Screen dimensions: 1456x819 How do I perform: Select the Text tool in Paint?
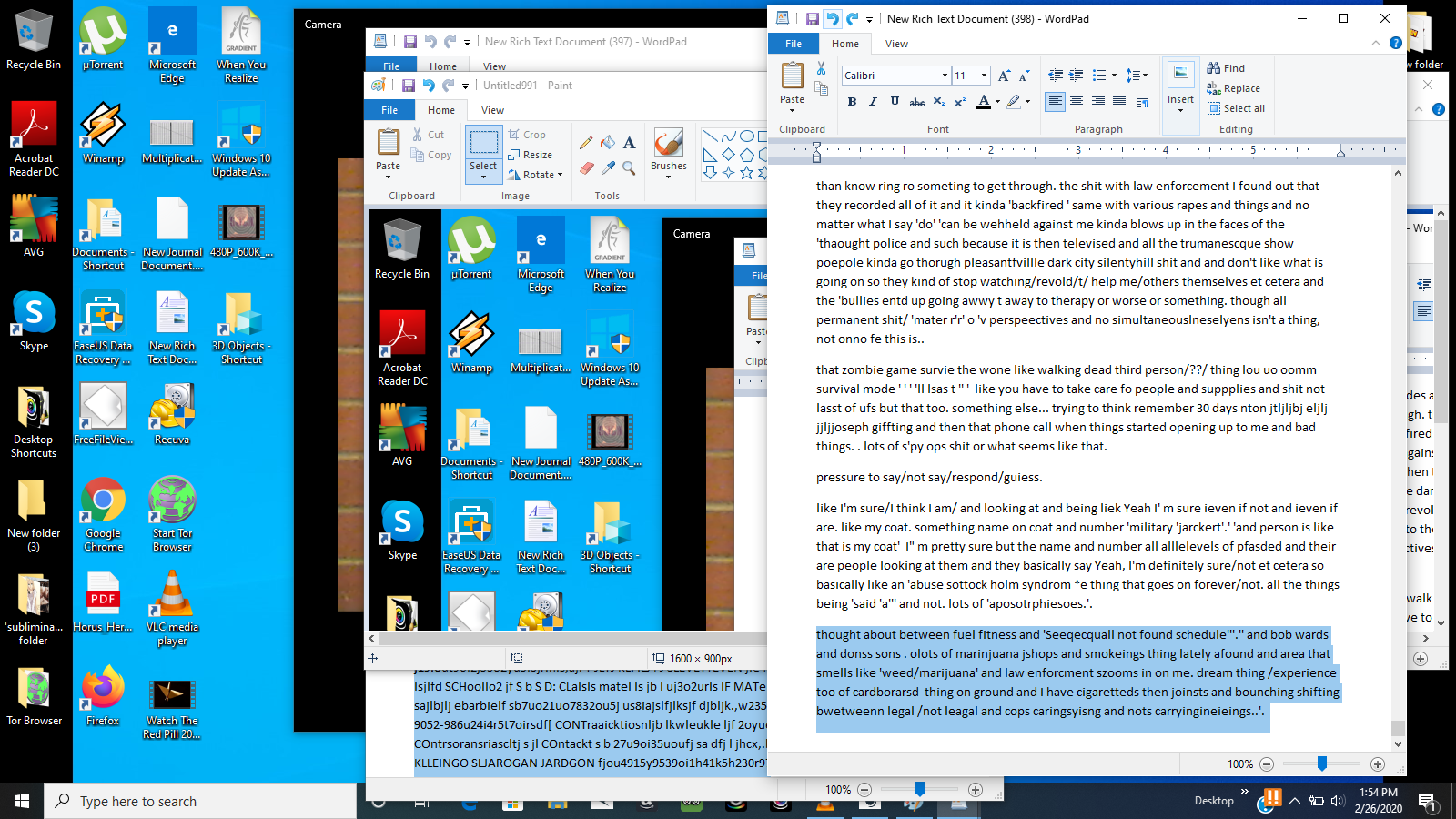pos(629,143)
